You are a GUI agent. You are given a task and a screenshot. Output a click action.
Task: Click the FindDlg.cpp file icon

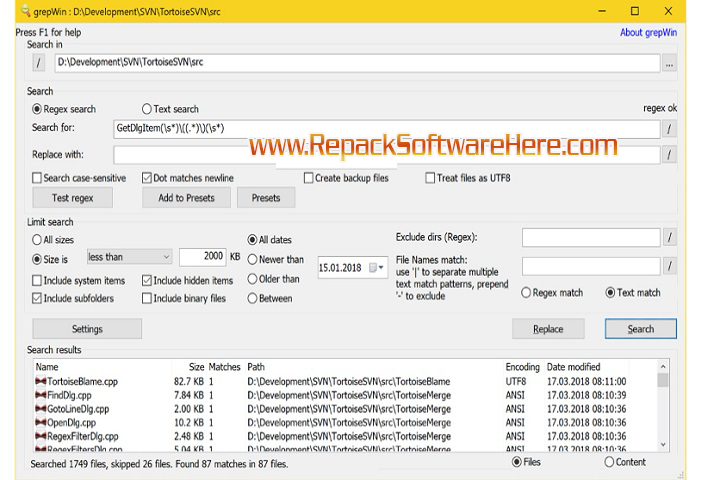click(41, 395)
